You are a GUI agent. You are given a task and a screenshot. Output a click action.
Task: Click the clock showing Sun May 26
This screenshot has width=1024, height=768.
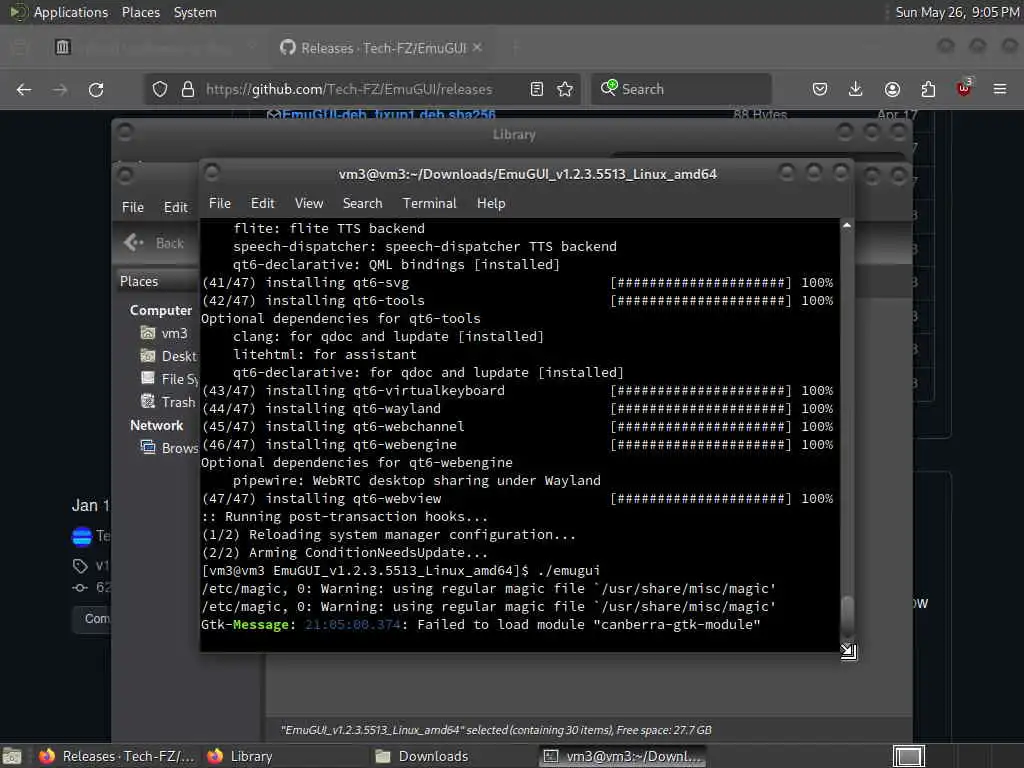click(957, 12)
